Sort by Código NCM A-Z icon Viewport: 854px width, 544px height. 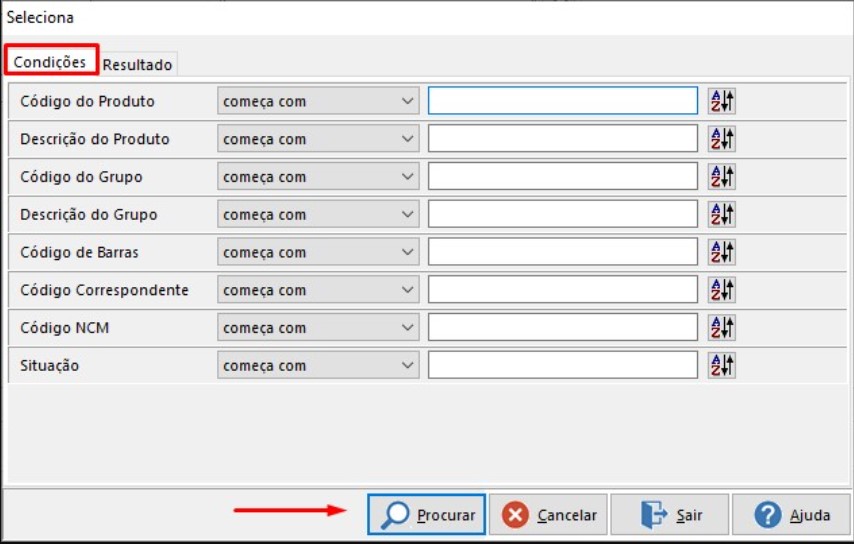(722, 327)
